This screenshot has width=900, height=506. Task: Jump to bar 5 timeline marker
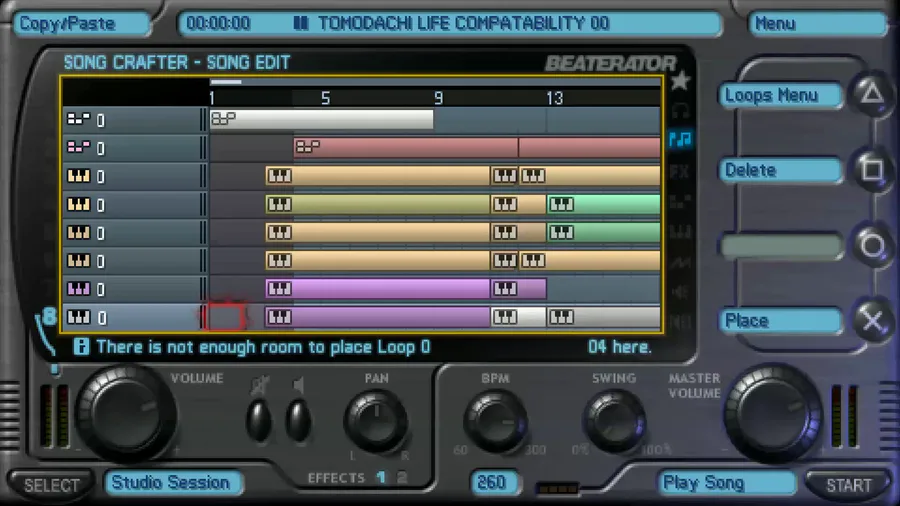coord(325,99)
